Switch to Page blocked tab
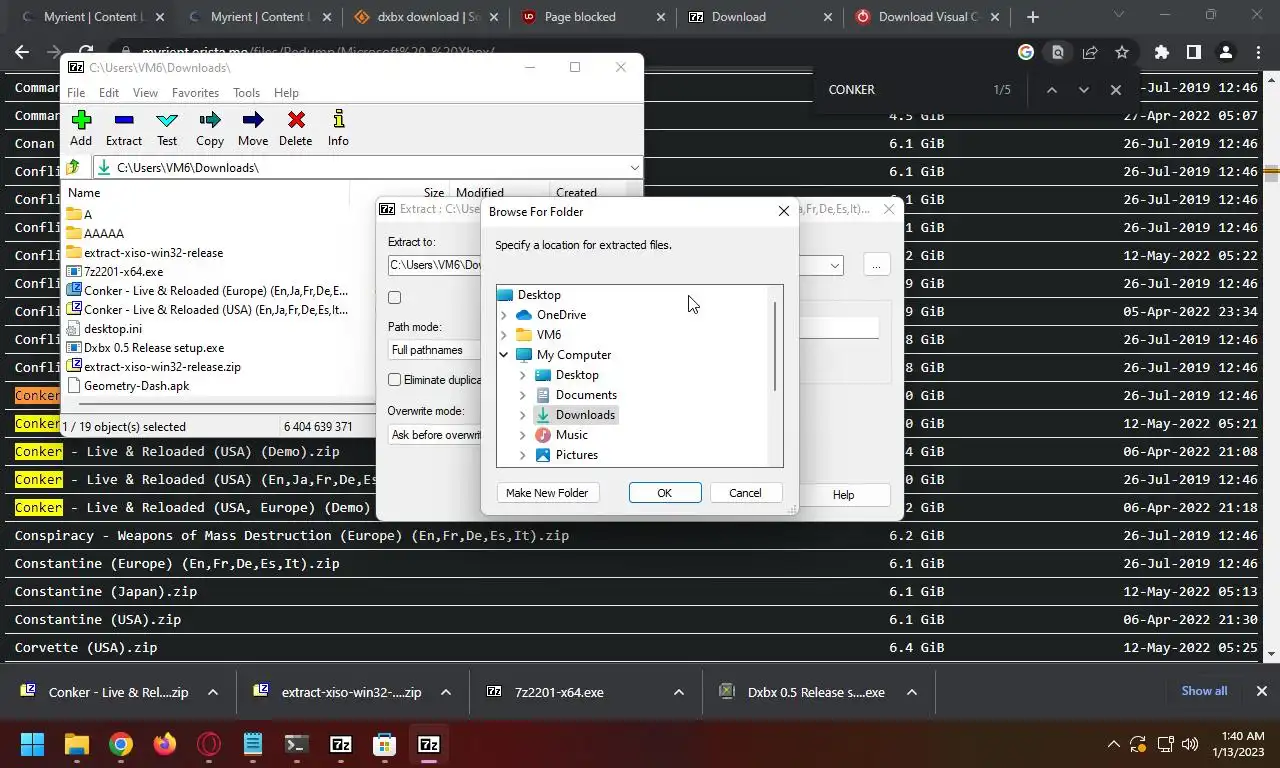The width and height of the screenshot is (1280, 768). click(592, 17)
